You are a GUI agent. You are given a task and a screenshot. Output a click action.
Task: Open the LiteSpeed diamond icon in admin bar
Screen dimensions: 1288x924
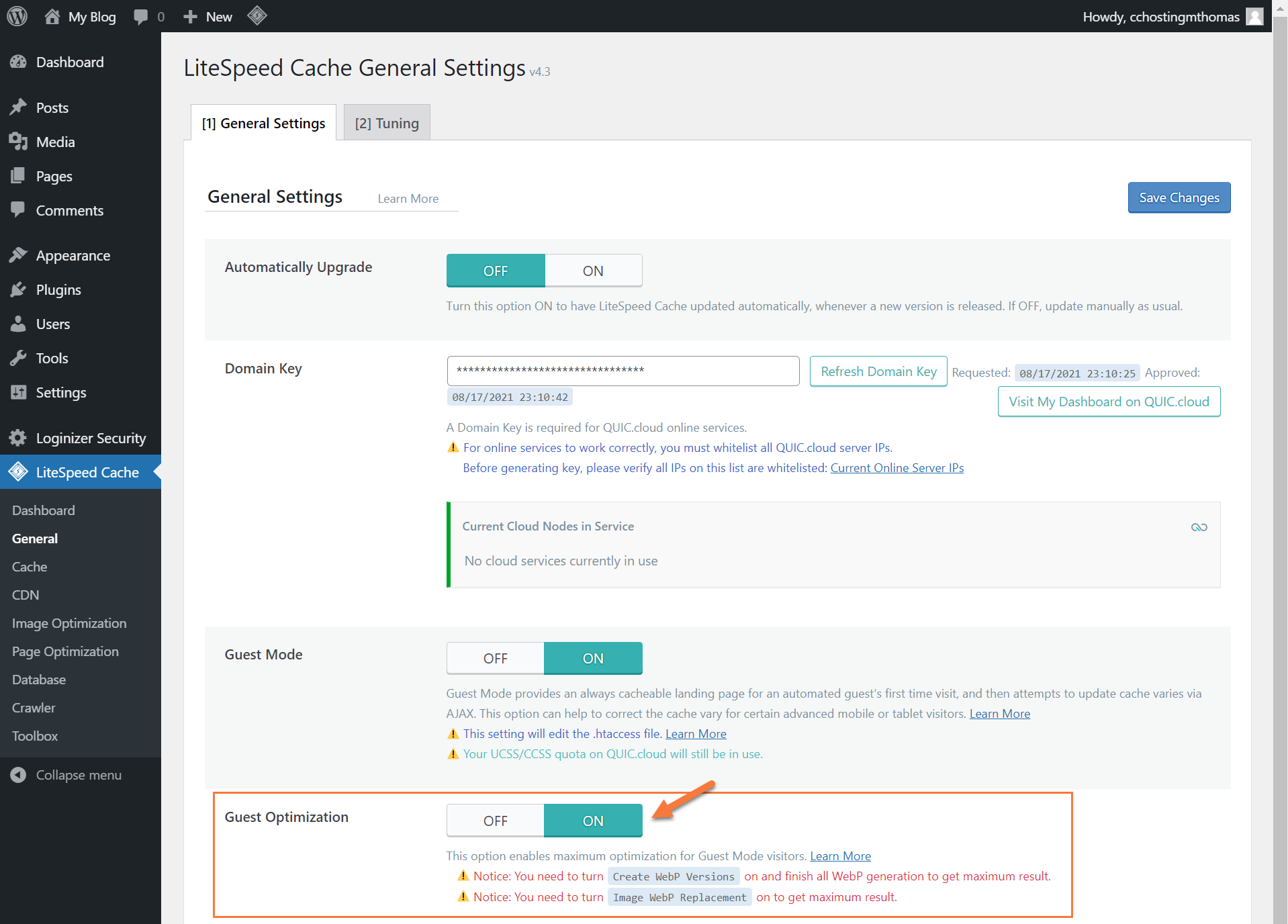[257, 16]
